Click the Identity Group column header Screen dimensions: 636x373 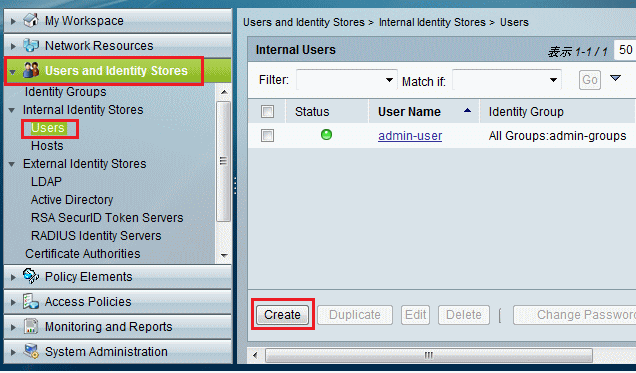tap(558, 111)
